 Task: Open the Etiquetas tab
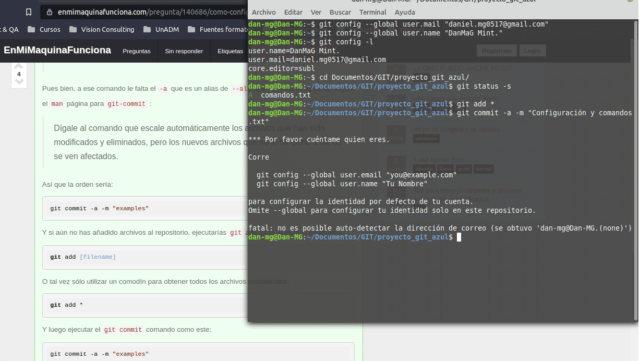230,51
